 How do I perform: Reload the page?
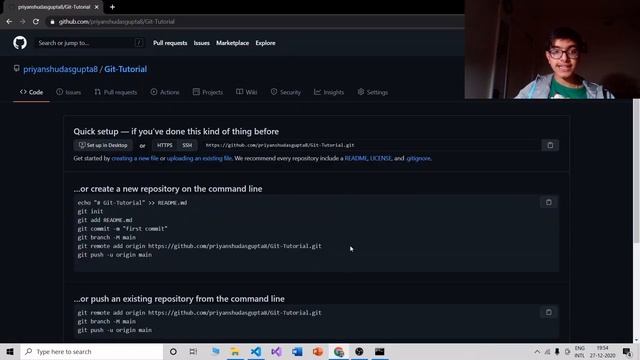36,22
